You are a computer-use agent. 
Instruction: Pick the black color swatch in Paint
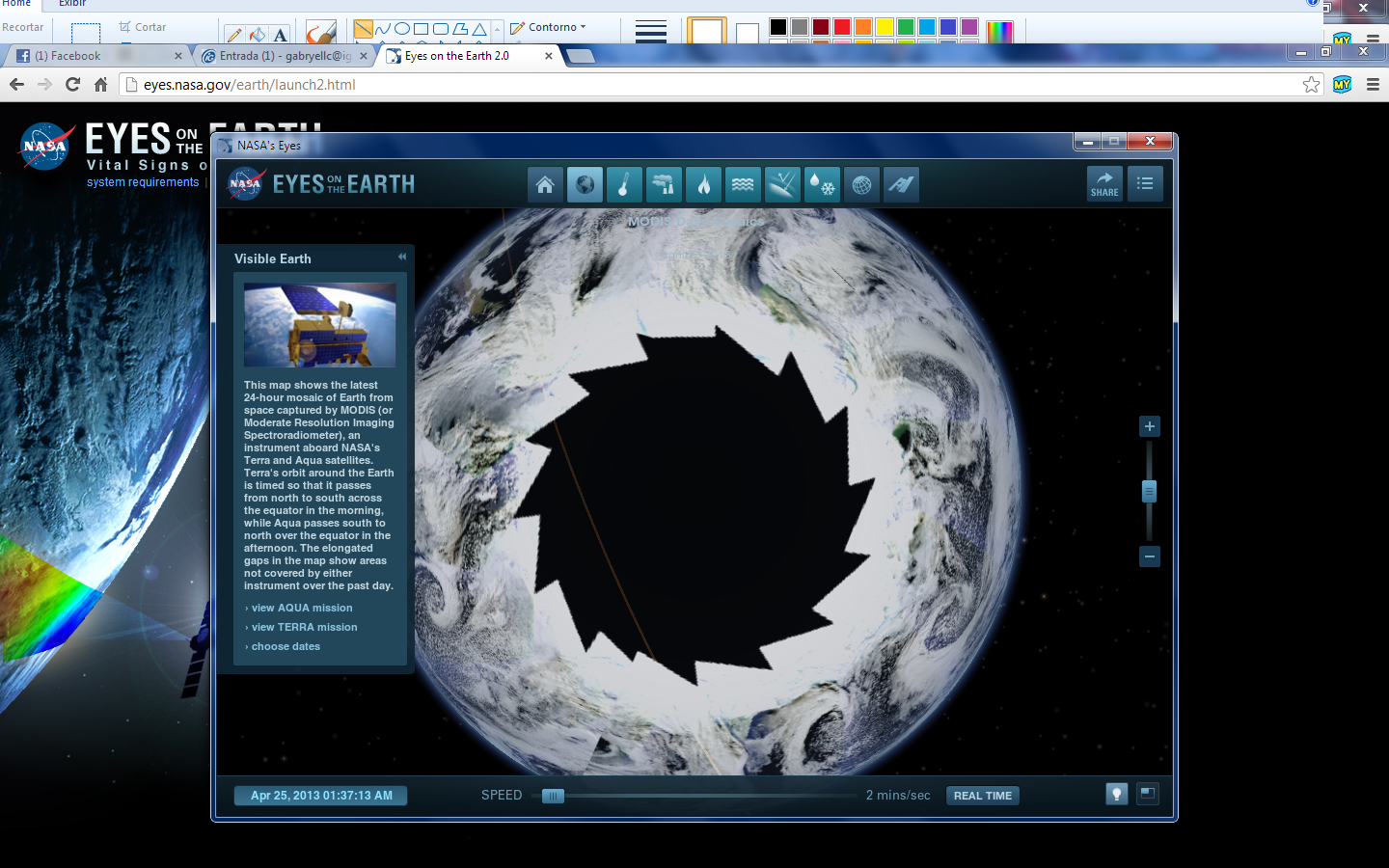[778, 27]
